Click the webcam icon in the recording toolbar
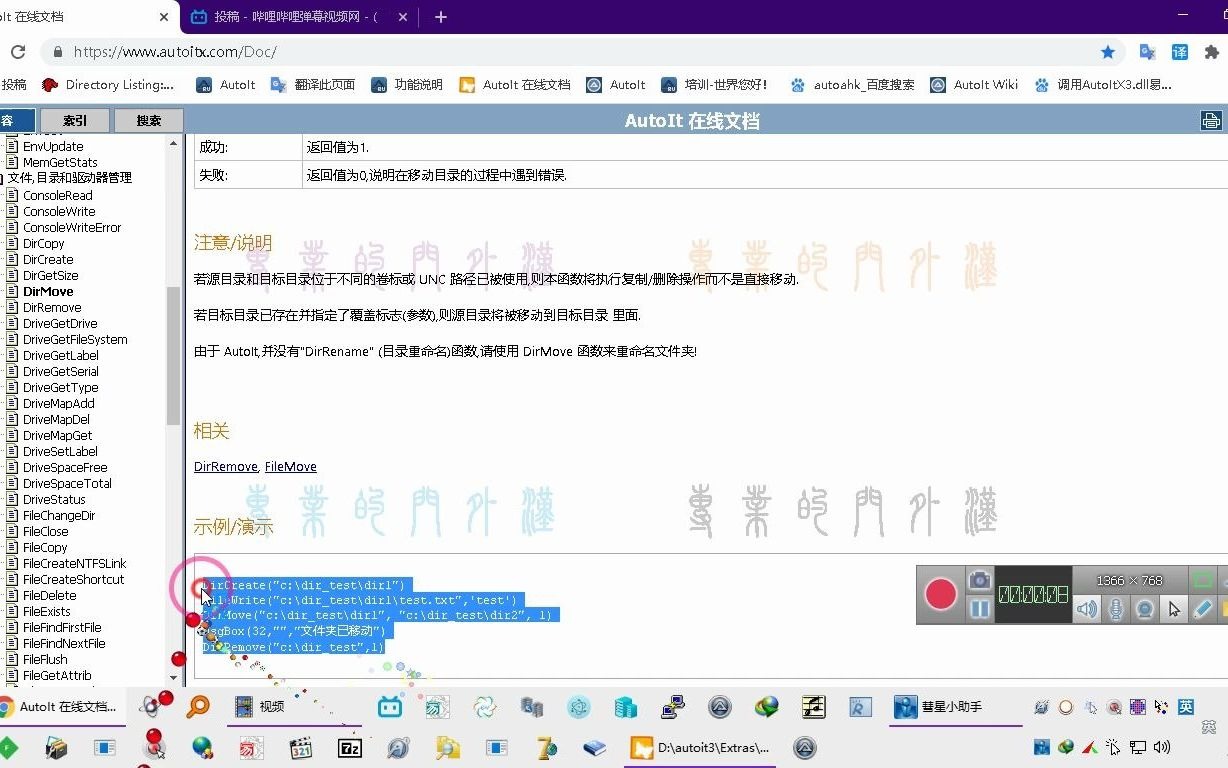The image size is (1228, 768). (x=1144, y=608)
